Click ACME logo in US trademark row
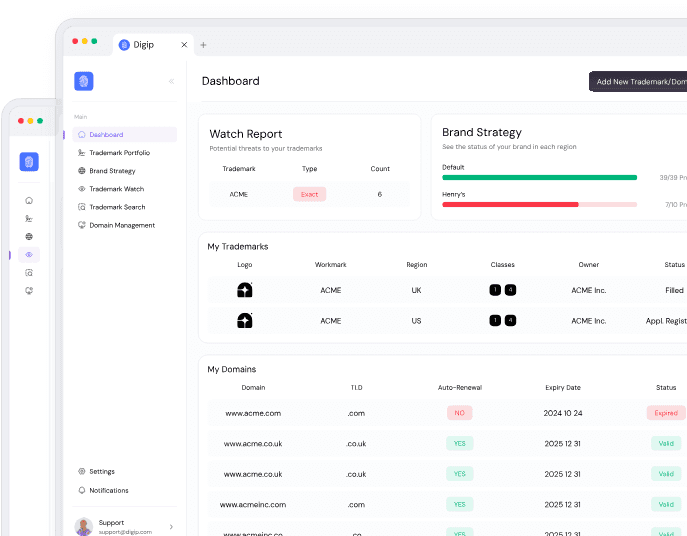 244,321
